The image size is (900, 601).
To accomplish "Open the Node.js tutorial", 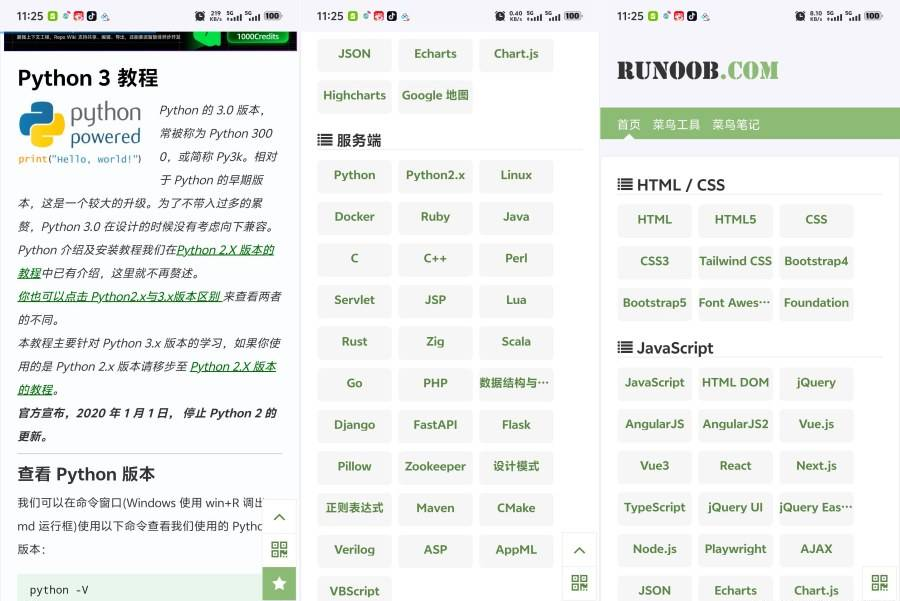I will (654, 549).
